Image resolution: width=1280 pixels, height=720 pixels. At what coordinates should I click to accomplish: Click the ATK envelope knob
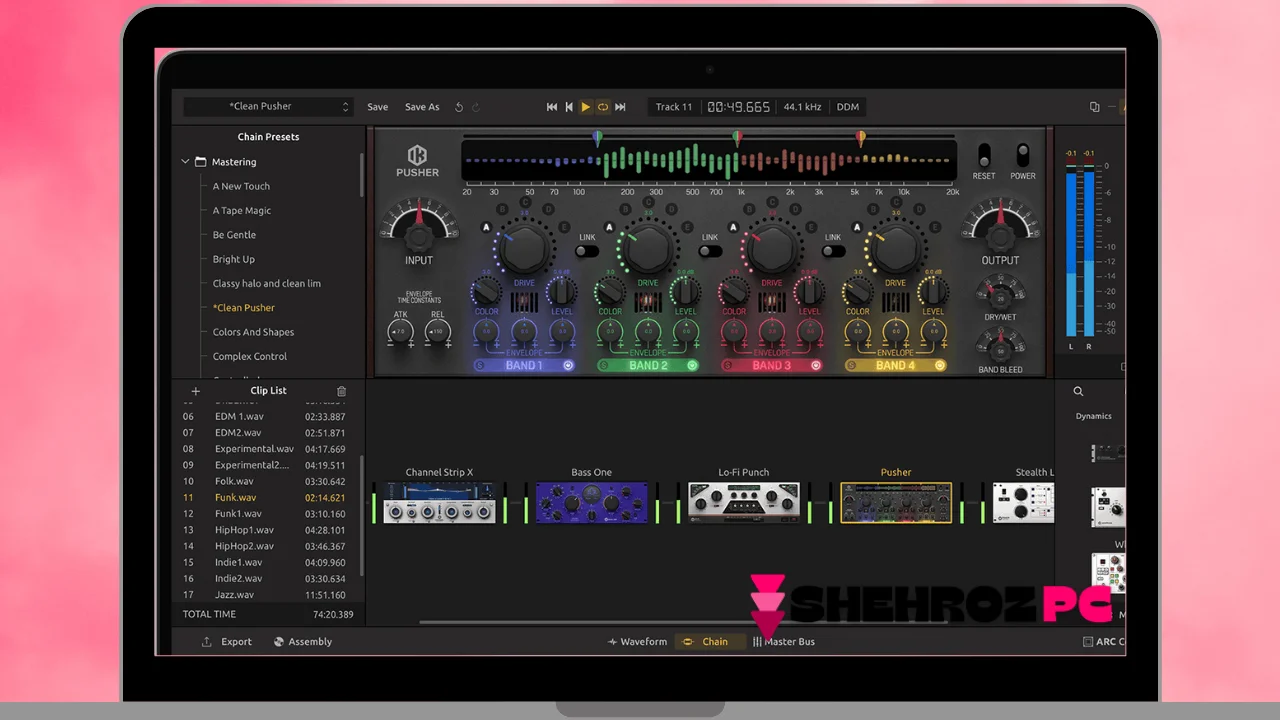[400, 332]
